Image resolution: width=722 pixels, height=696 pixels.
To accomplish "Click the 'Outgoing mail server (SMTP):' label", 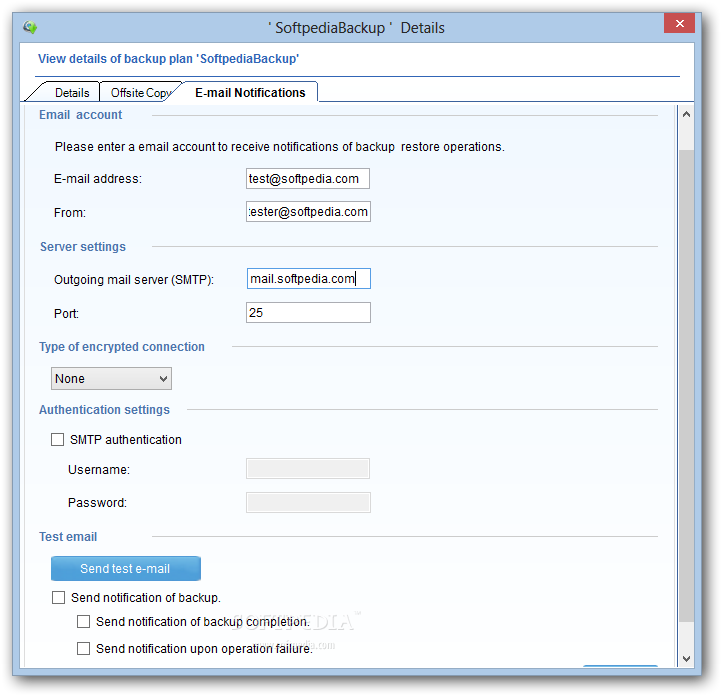I will point(134,279).
